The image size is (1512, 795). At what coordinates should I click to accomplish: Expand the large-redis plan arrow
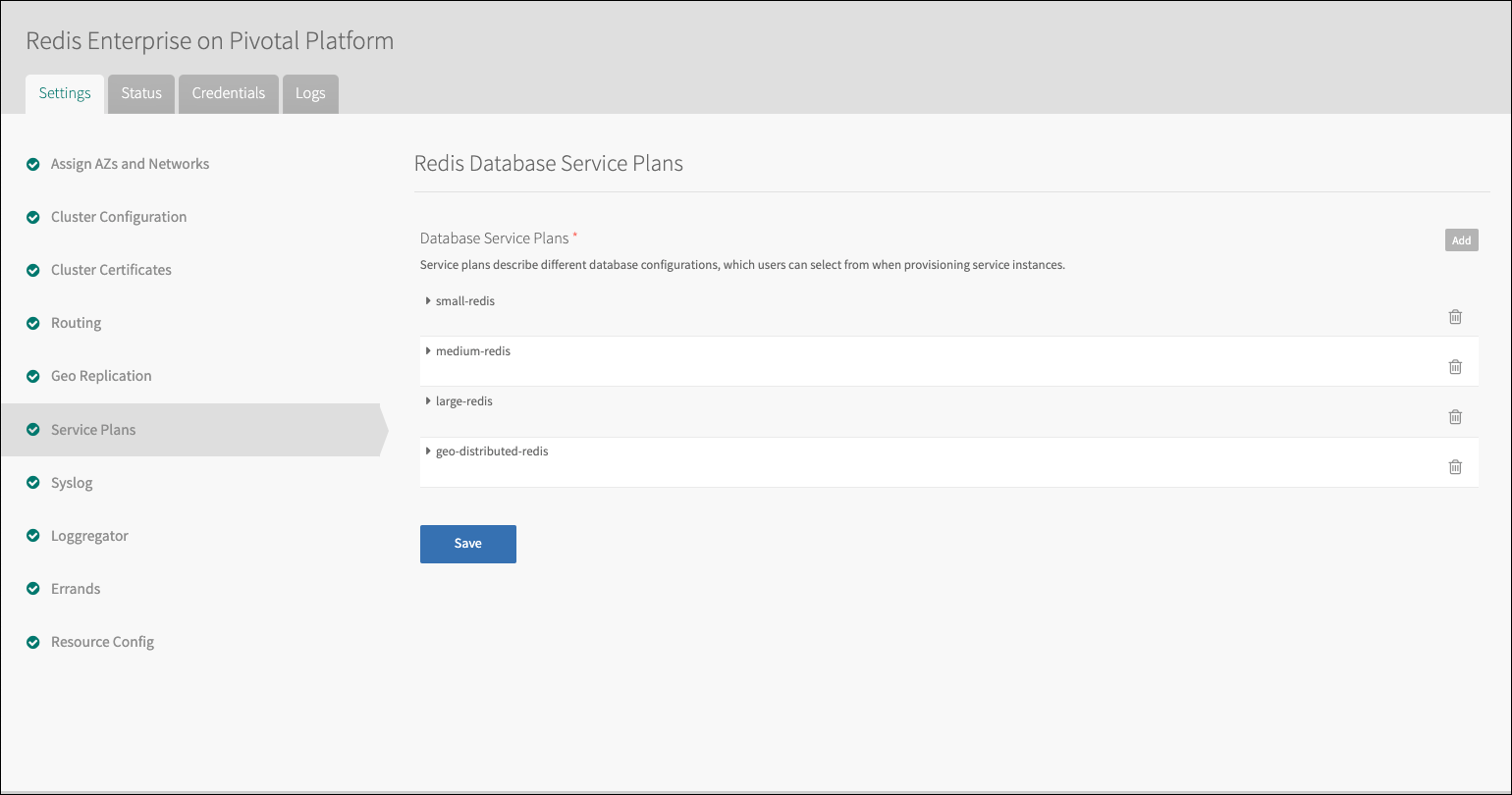pyautogui.click(x=429, y=400)
